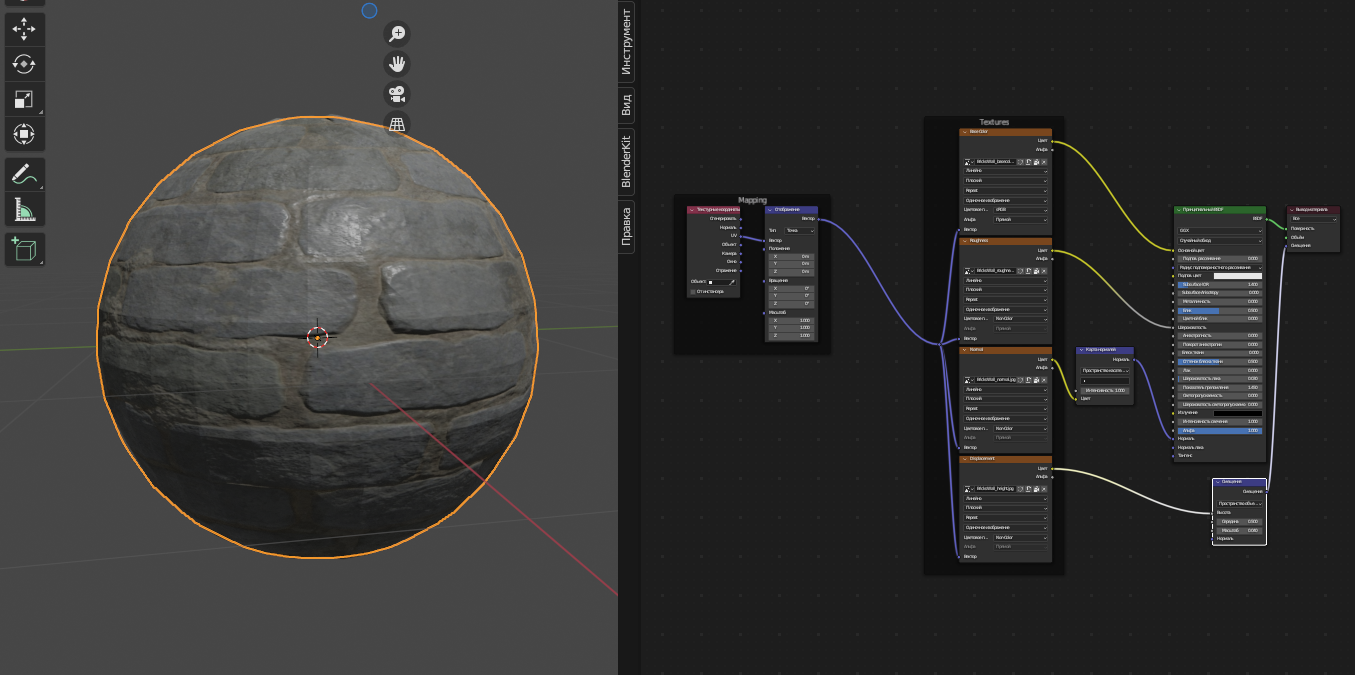Open the GGX distribution dropdown in Principled BSDF
Image resolution: width=1355 pixels, height=675 pixels.
pos(1220,230)
